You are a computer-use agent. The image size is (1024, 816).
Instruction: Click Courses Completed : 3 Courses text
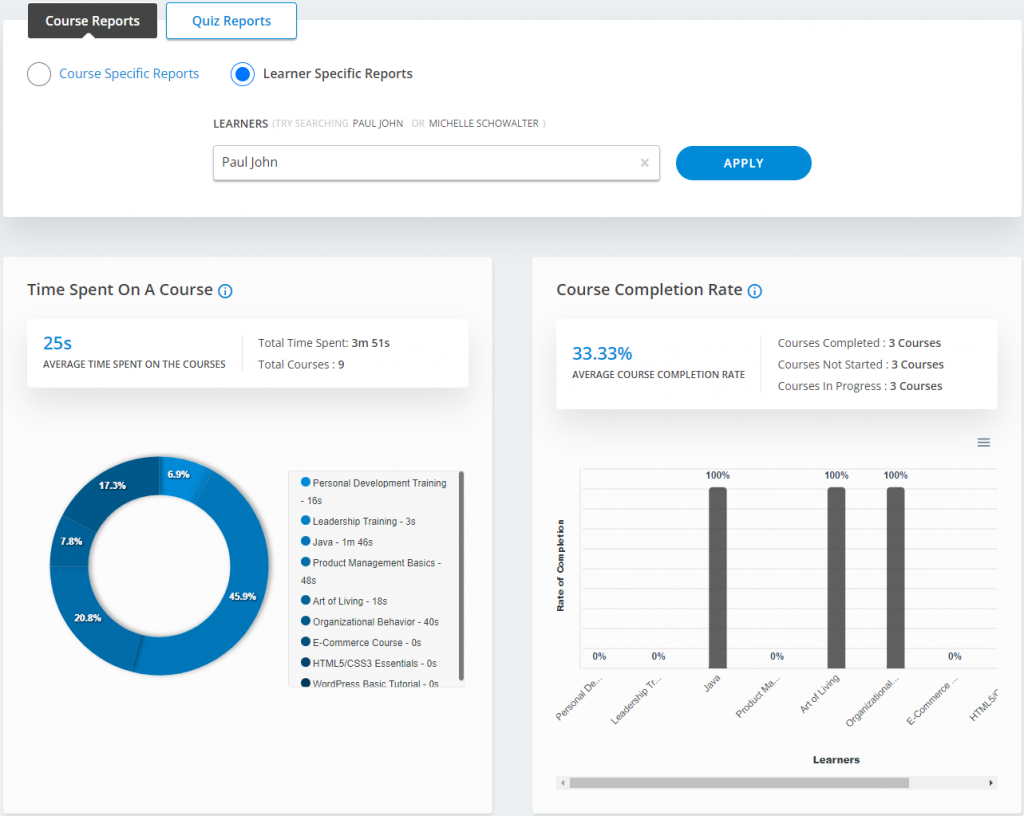[859, 343]
